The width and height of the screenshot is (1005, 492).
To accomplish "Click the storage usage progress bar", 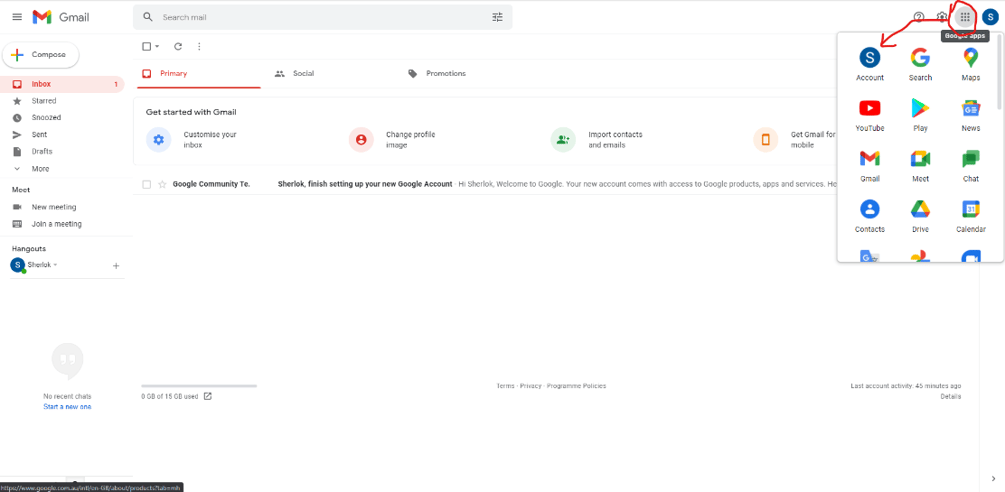I will point(199,386).
